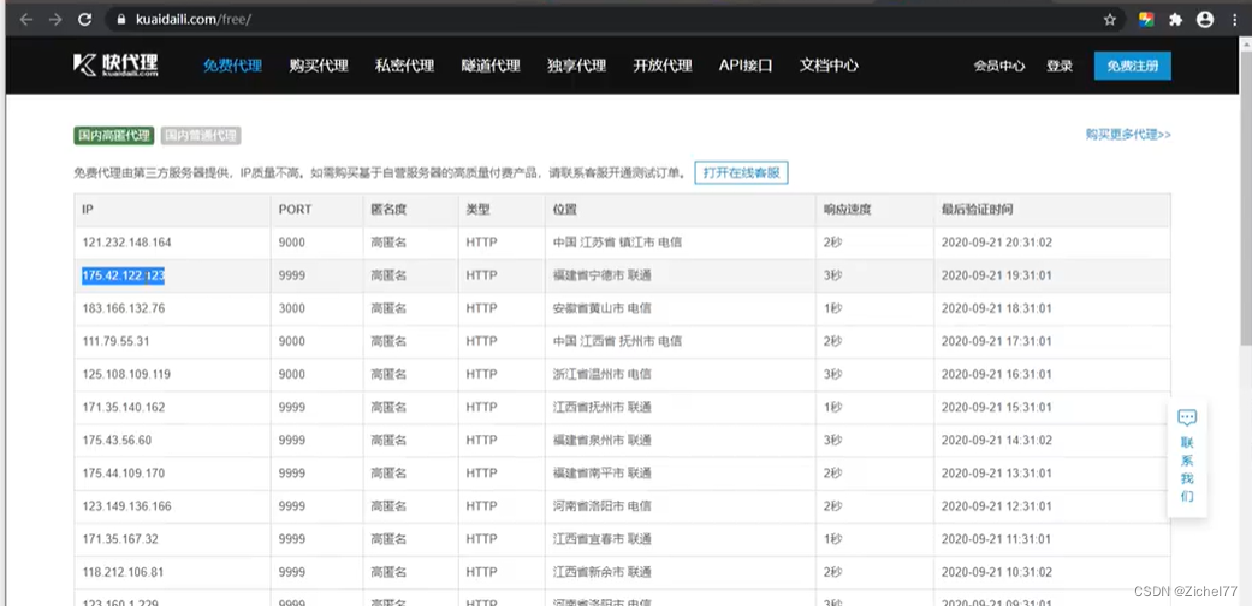This screenshot has width=1253, height=606.
Task: Click timestamp 2020-09-21 17:31:01
Action: (997, 342)
